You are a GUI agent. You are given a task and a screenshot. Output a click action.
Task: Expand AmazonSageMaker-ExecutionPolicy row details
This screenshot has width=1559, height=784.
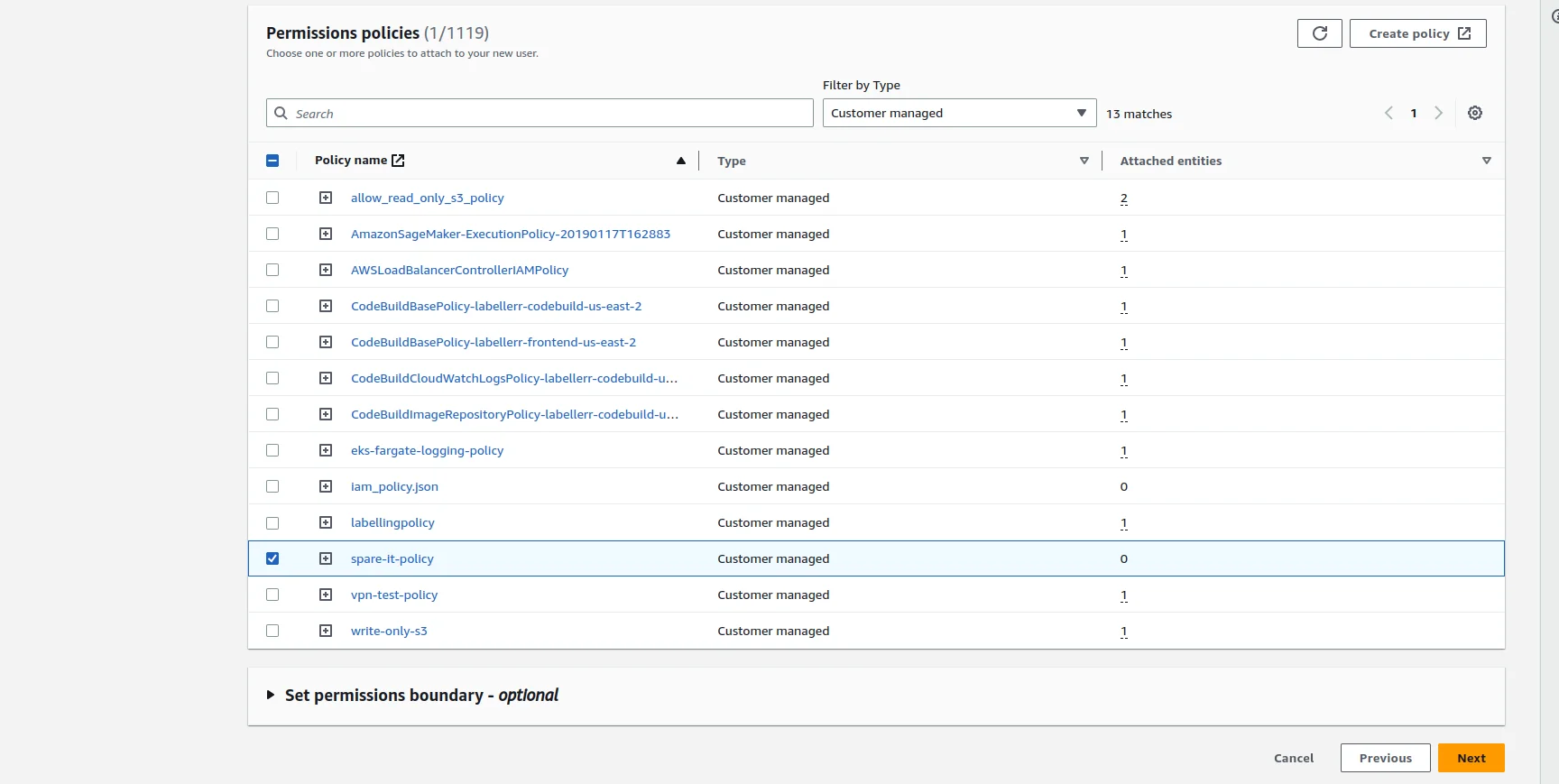326,234
